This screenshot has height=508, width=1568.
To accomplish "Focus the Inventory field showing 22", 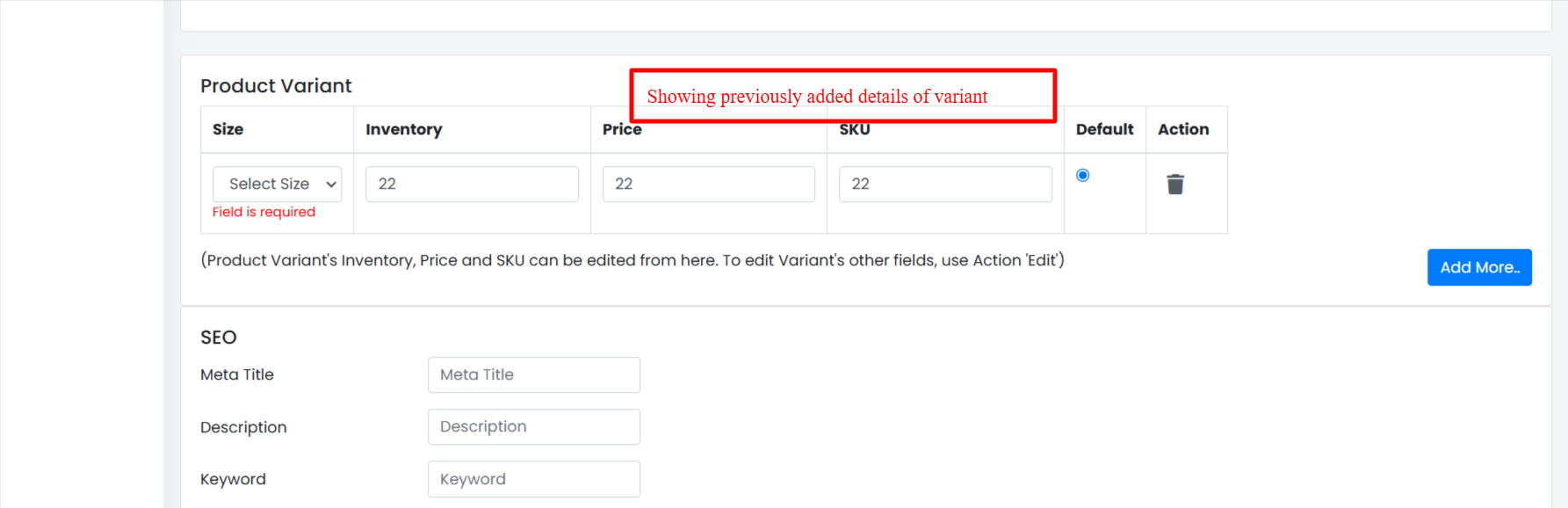I will (472, 184).
